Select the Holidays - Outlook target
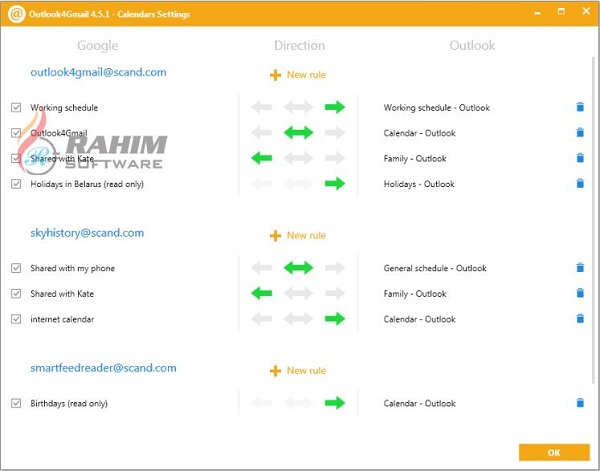600x471 pixels. 419,184
